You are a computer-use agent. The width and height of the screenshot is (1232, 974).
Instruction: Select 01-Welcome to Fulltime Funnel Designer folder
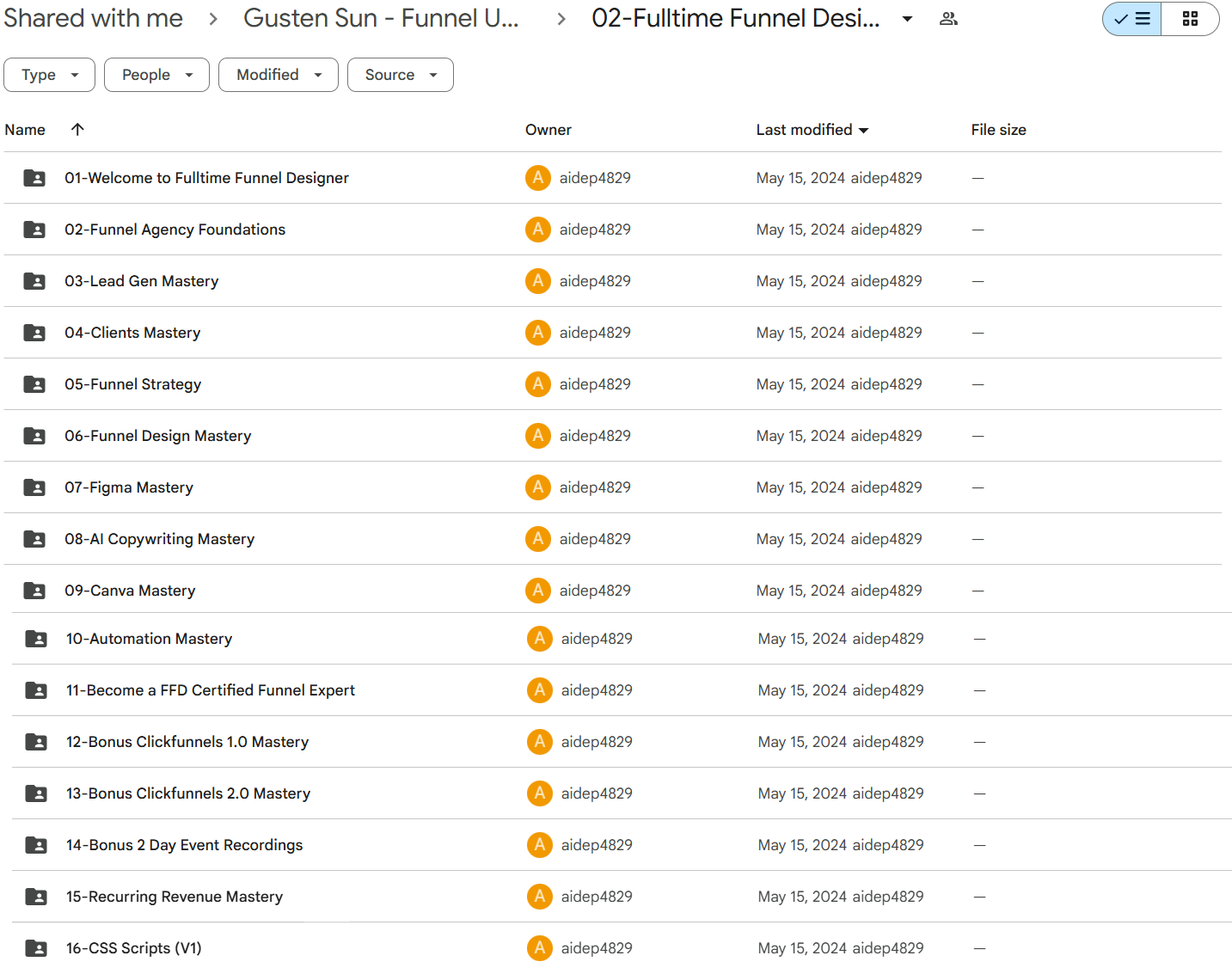point(206,178)
